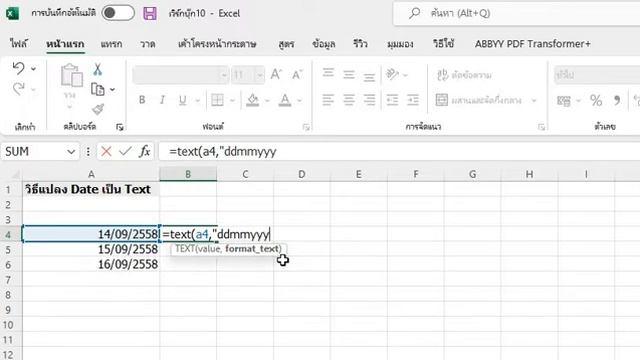Toggle the AutoSave switch
The width and height of the screenshot is (640, 360).
(118, 13)
